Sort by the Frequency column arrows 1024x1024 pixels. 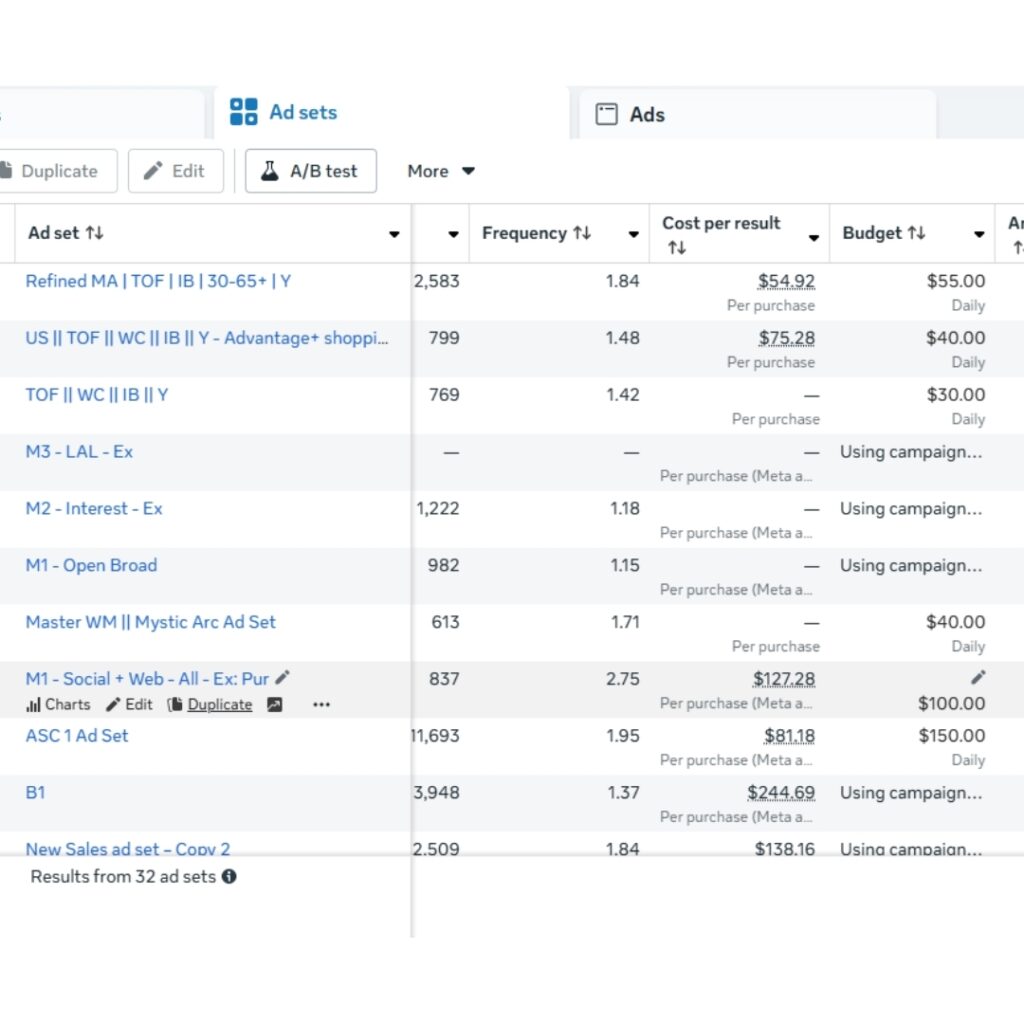click(x=581, y=233)
